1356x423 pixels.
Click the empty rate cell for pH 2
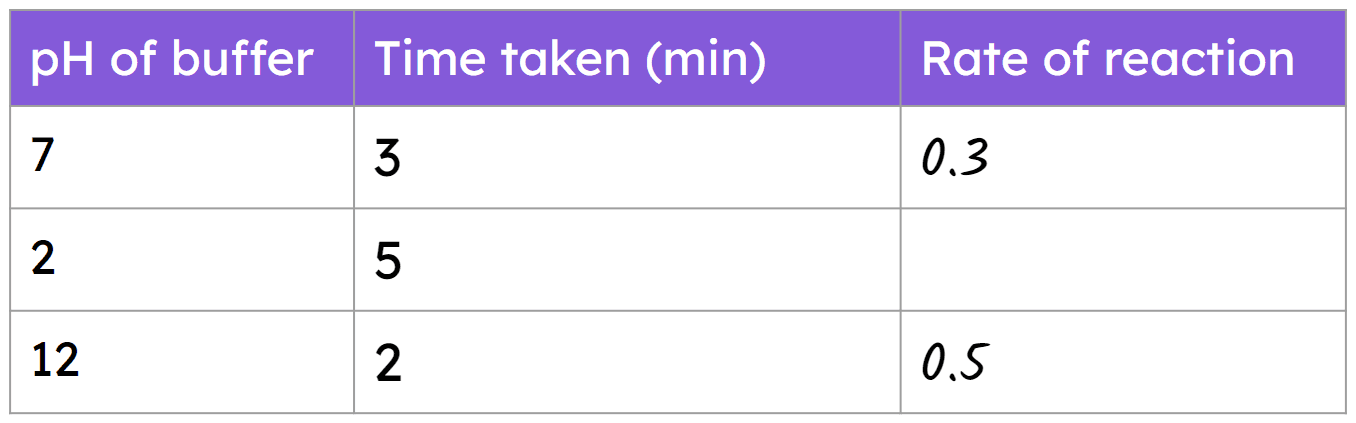pos(1122,260)
